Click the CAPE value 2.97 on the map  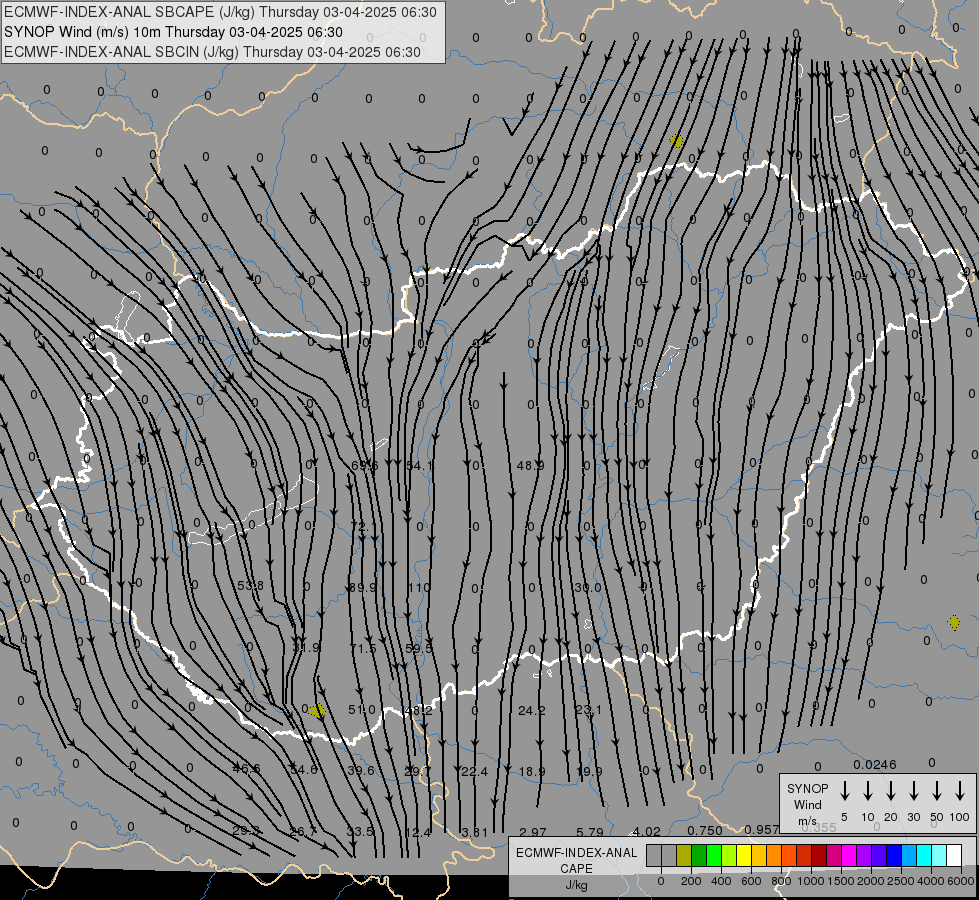(x=533, y=832)
